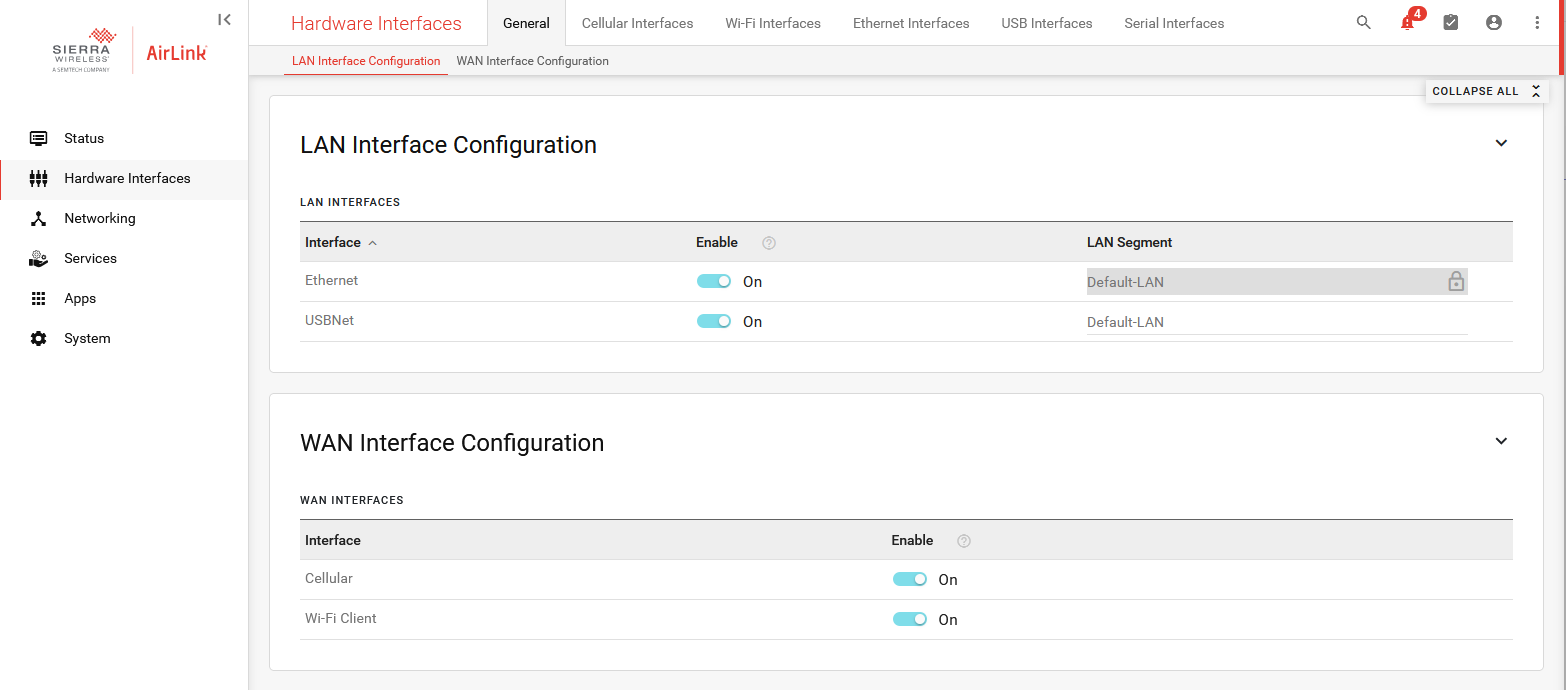Open the three-dot more options menu
The height and width of the screenshot is (690, 1566).
pyautogui.click(x=1537, y=22)
